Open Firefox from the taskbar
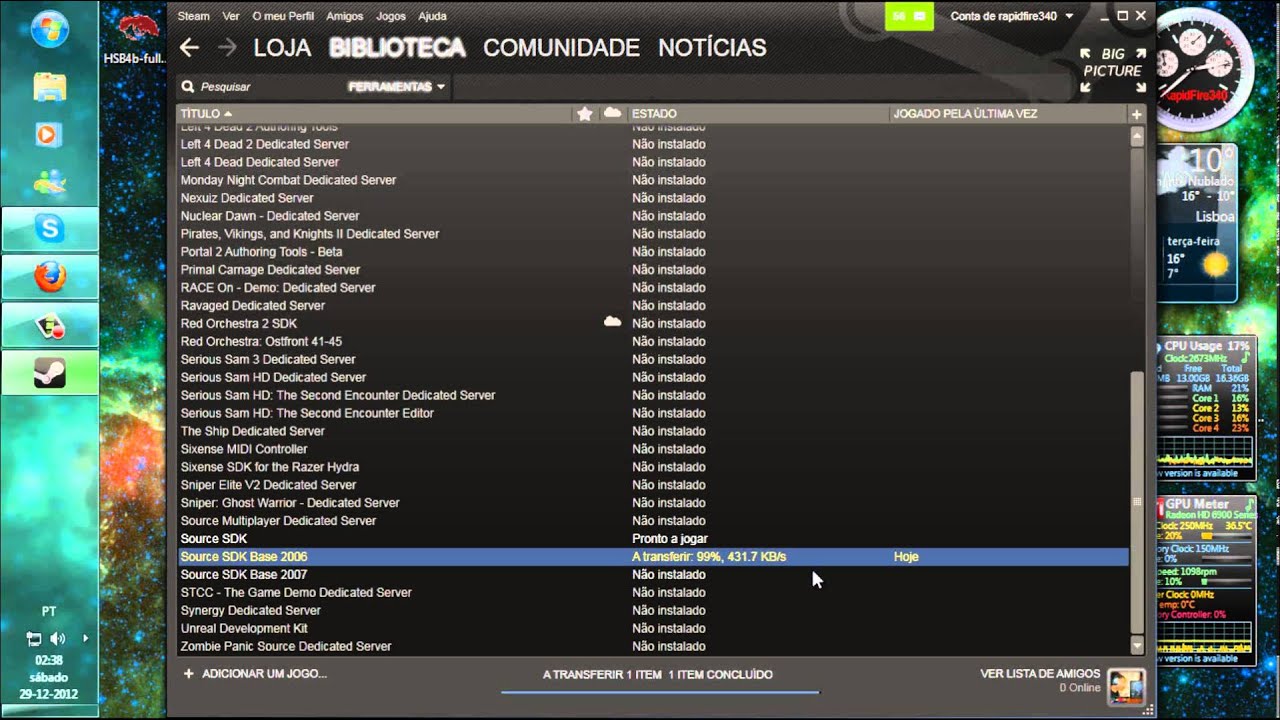This screenshot has width=1280, height=720. click(49, 277)
